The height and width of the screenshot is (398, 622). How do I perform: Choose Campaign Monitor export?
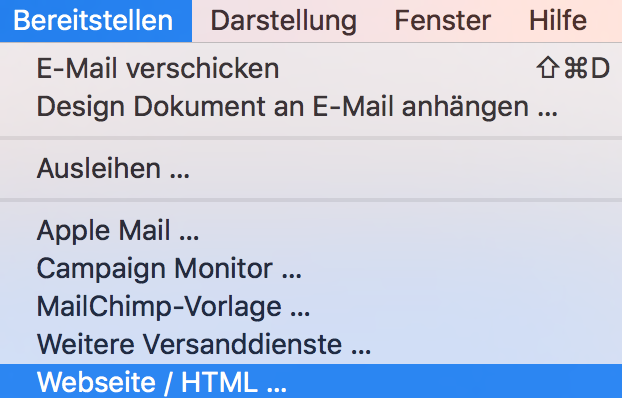coord(311,268)
